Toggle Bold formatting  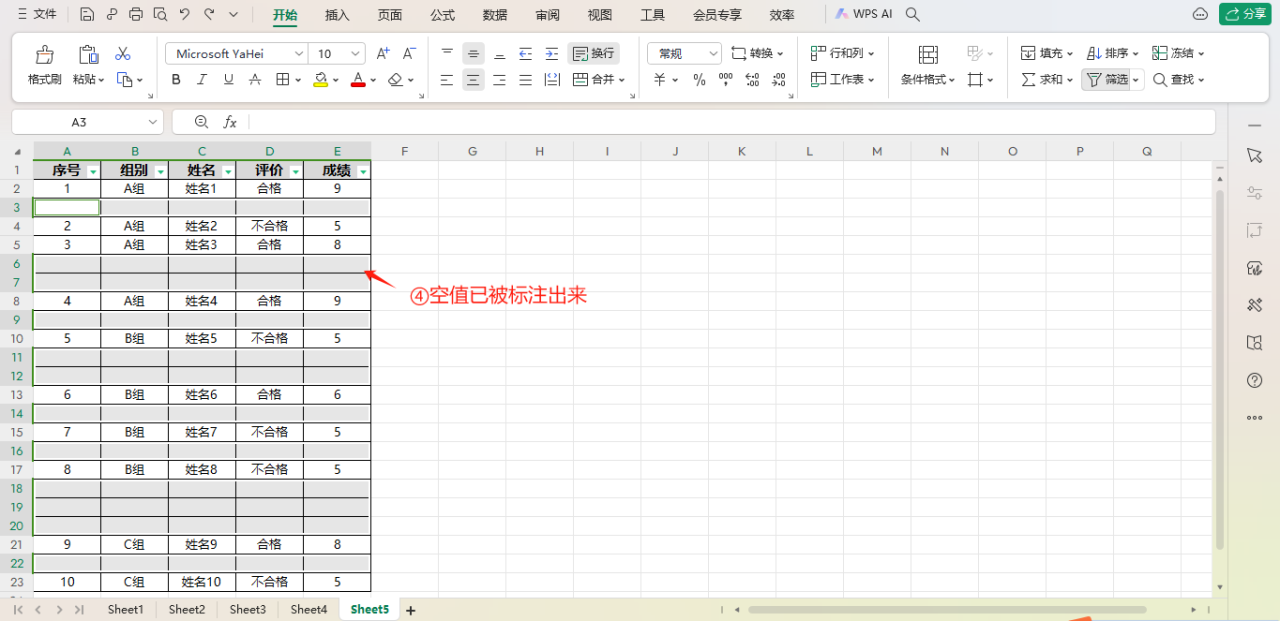tap(177, 80)
